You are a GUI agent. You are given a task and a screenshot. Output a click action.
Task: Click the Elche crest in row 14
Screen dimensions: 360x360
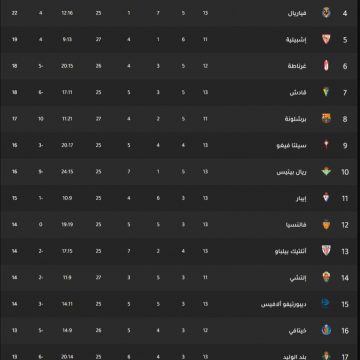[326, 277]
